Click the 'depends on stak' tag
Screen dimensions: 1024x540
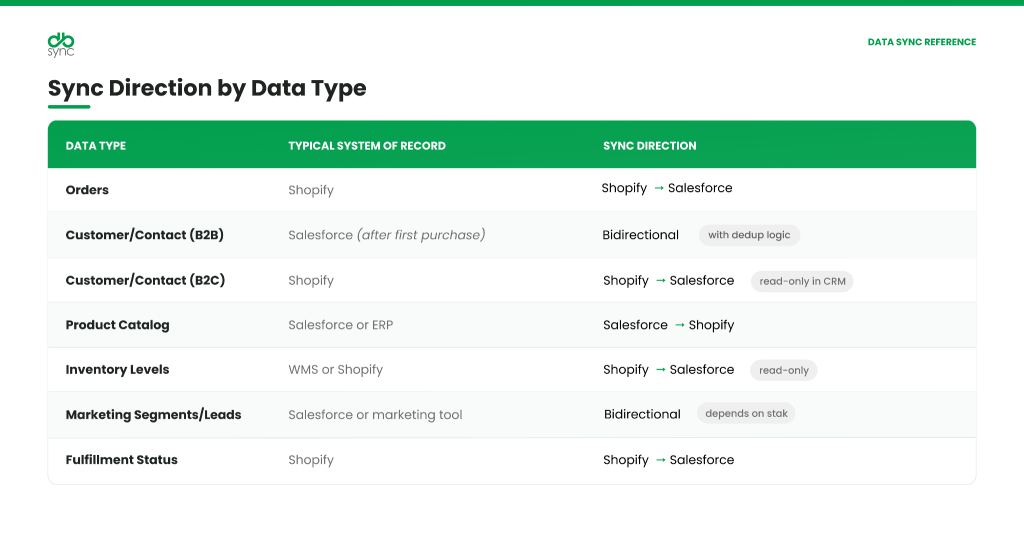pos(746,413)
